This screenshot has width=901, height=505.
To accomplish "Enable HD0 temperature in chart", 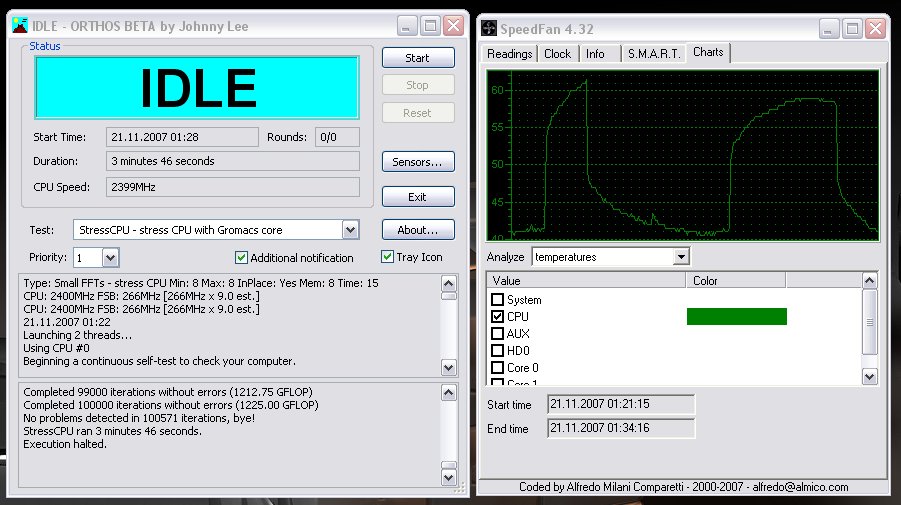I will pos(498,350).
